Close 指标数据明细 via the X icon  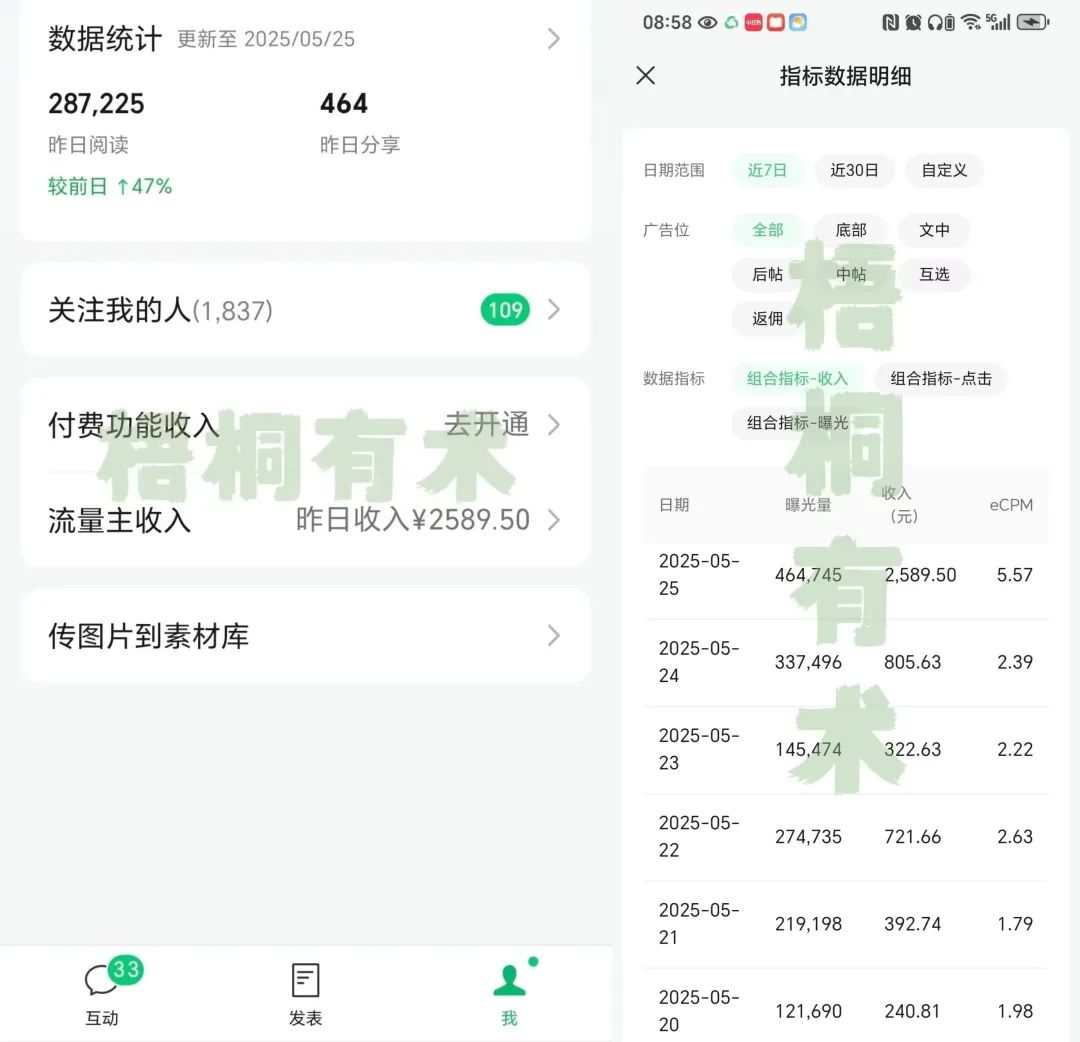coord(645,76)
